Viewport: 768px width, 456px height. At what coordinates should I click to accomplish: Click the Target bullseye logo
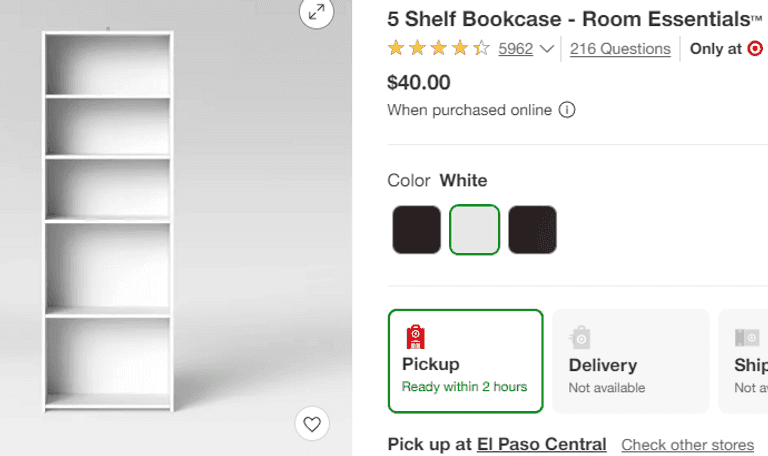(x=755, y=48)
